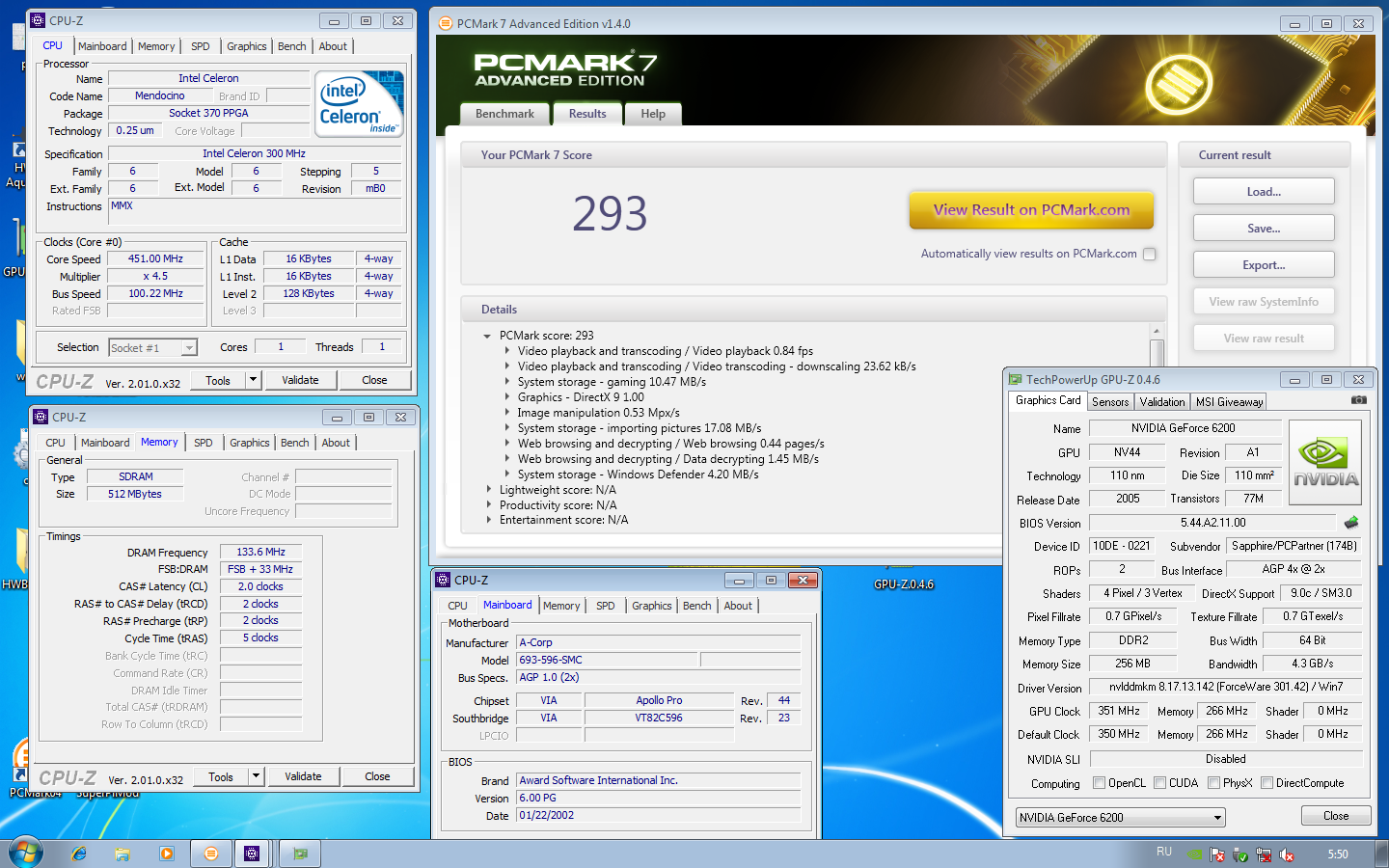1389x868 pixels.
Task: Click the safely remove hardware tray icon
Action: pyautogui.click(x=1240, y=854)
